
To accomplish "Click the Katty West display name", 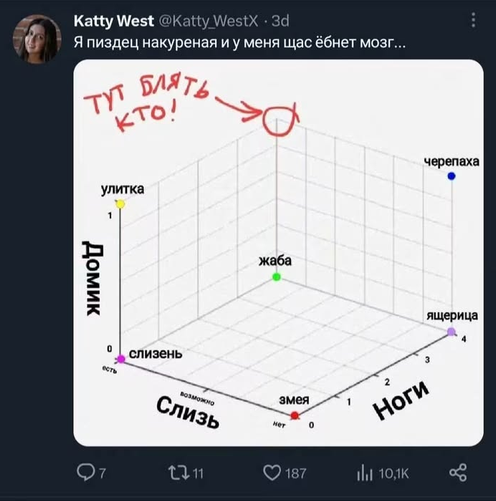I will coord(114,21).
